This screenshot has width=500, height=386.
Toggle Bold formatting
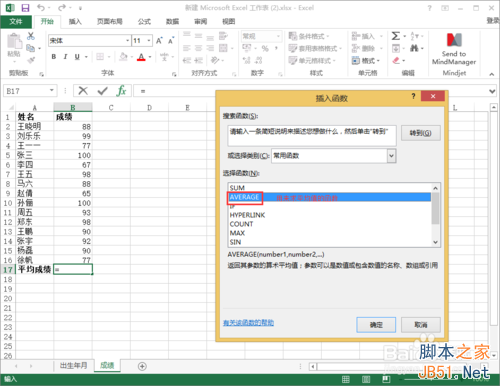pos(54,57)
